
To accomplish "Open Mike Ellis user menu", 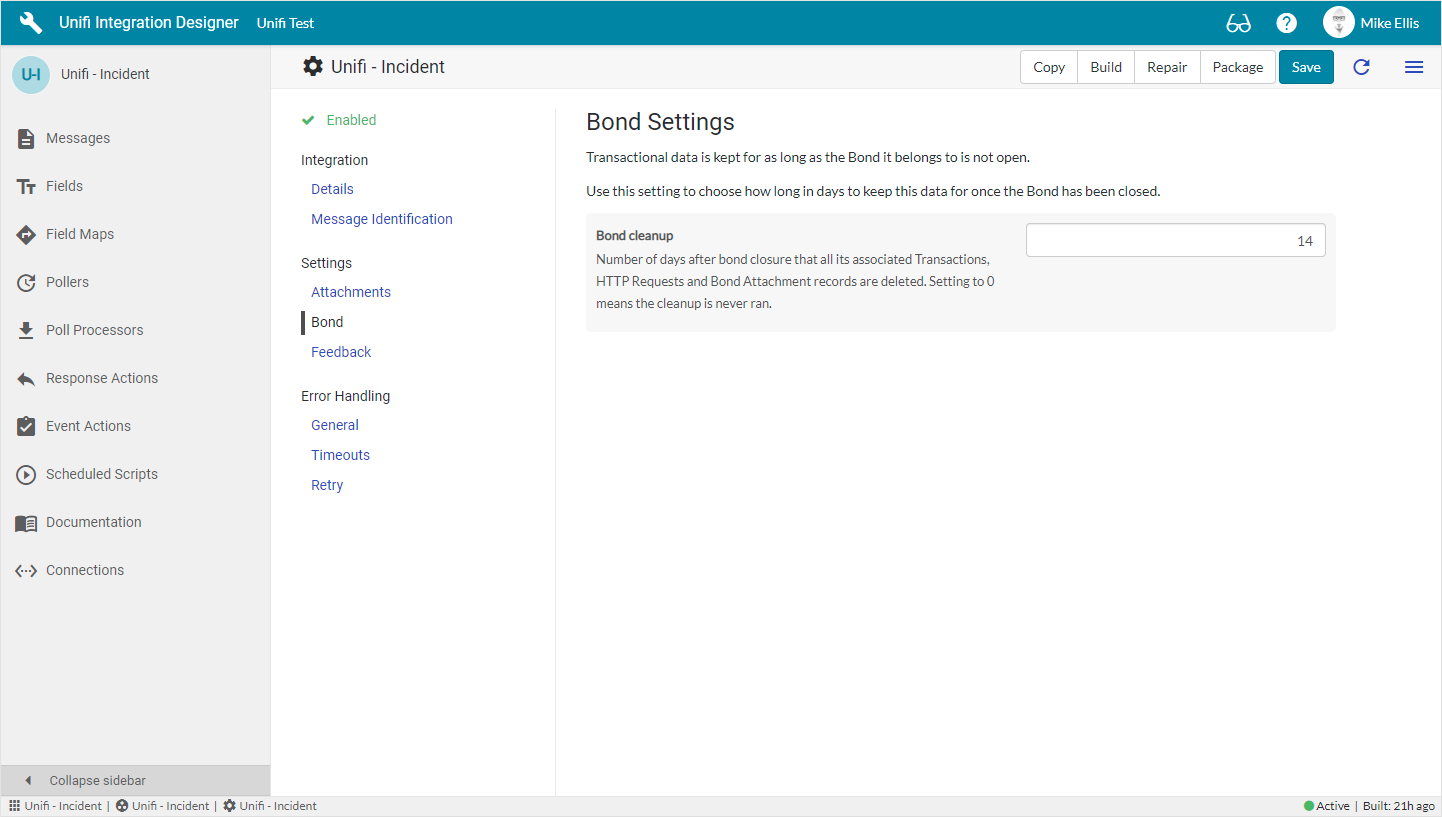I will (x=1371, y=23).
